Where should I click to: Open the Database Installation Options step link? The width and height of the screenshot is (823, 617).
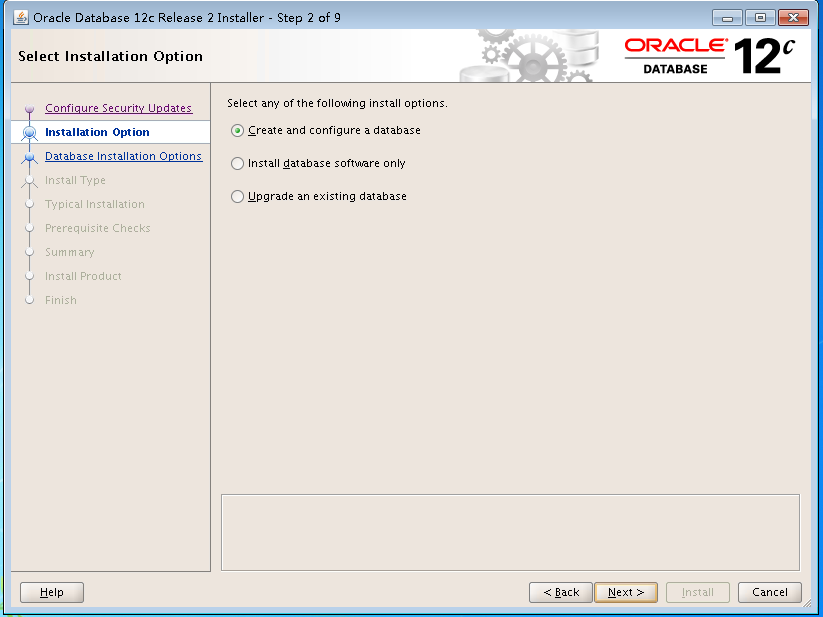(123, 156)
